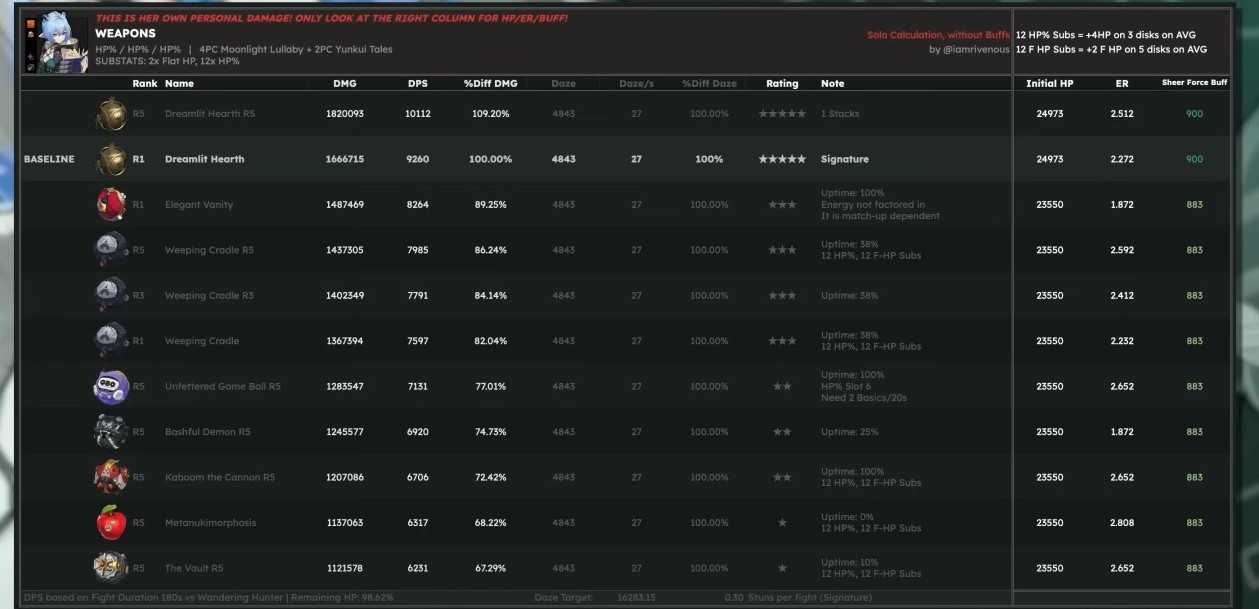Select the name cell 'Elegant Vanity'
Screen dimensions: 1259x609
[199, 205]
